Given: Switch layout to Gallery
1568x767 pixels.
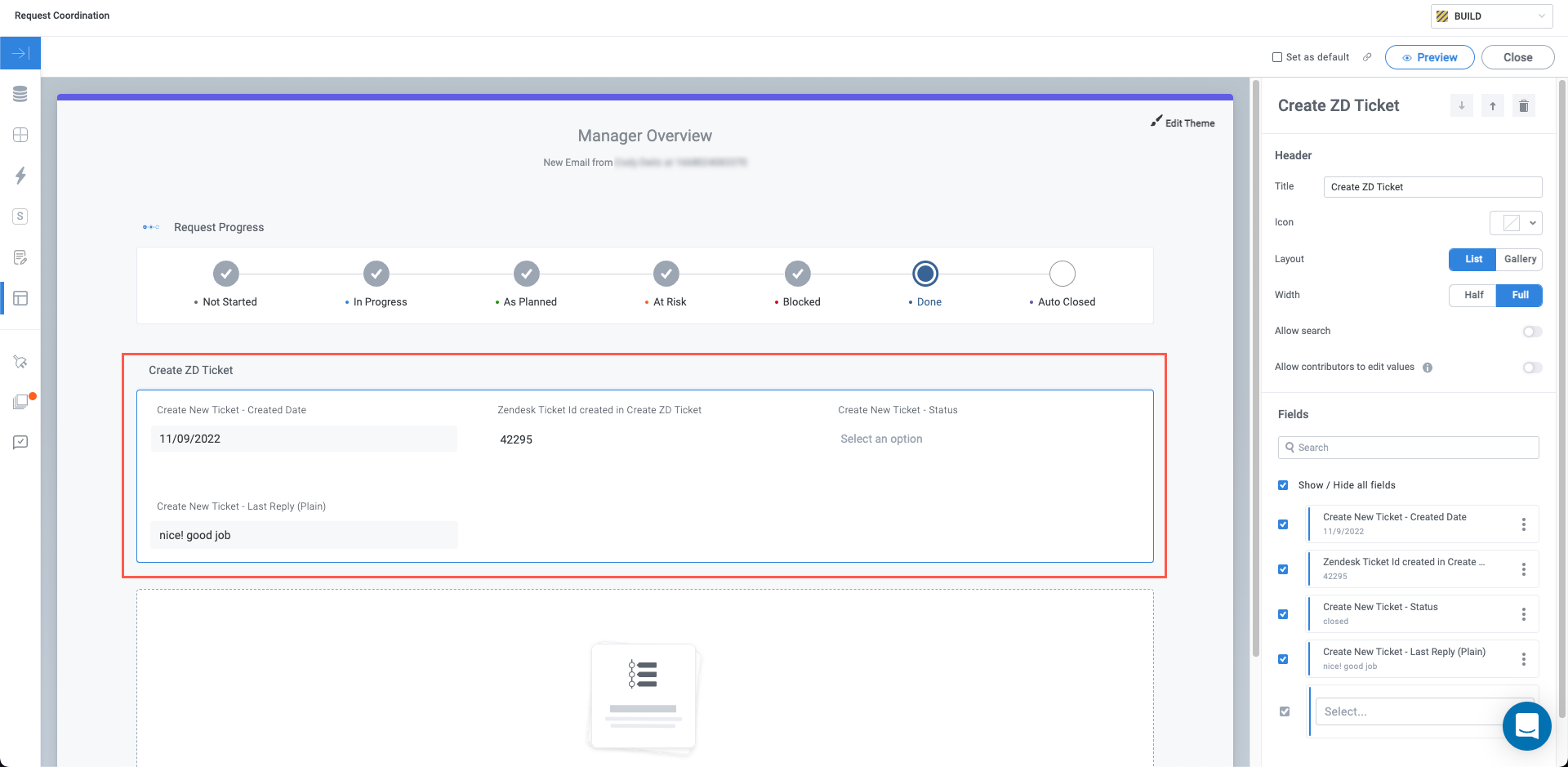Looking at the screenshot, I should (1519, 259).
